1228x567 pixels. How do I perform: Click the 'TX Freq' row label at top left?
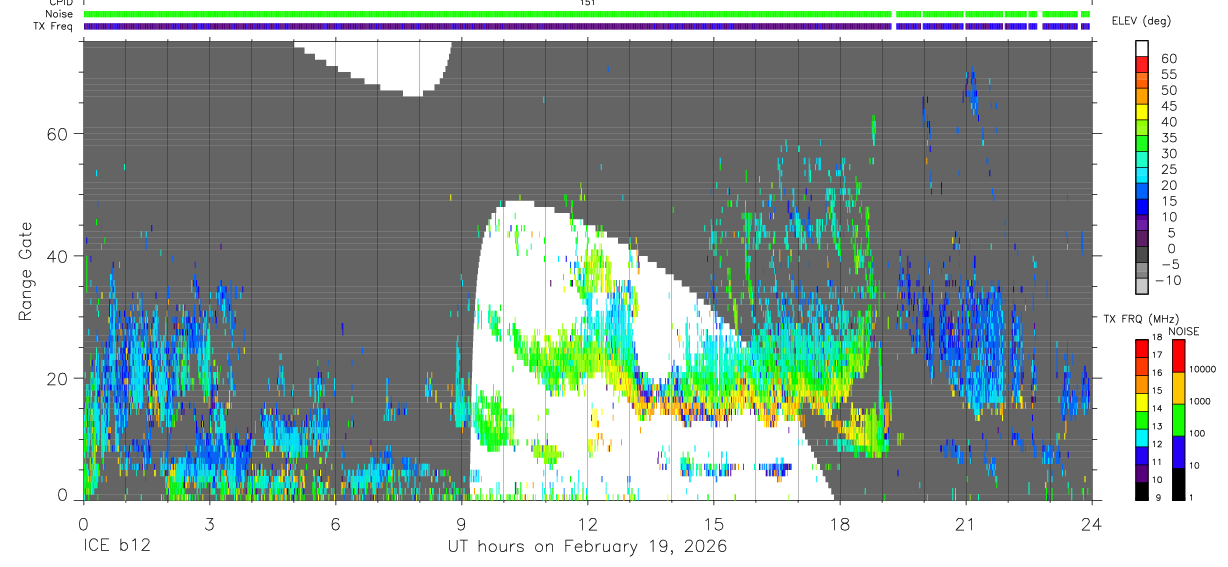tap(52, 26)
